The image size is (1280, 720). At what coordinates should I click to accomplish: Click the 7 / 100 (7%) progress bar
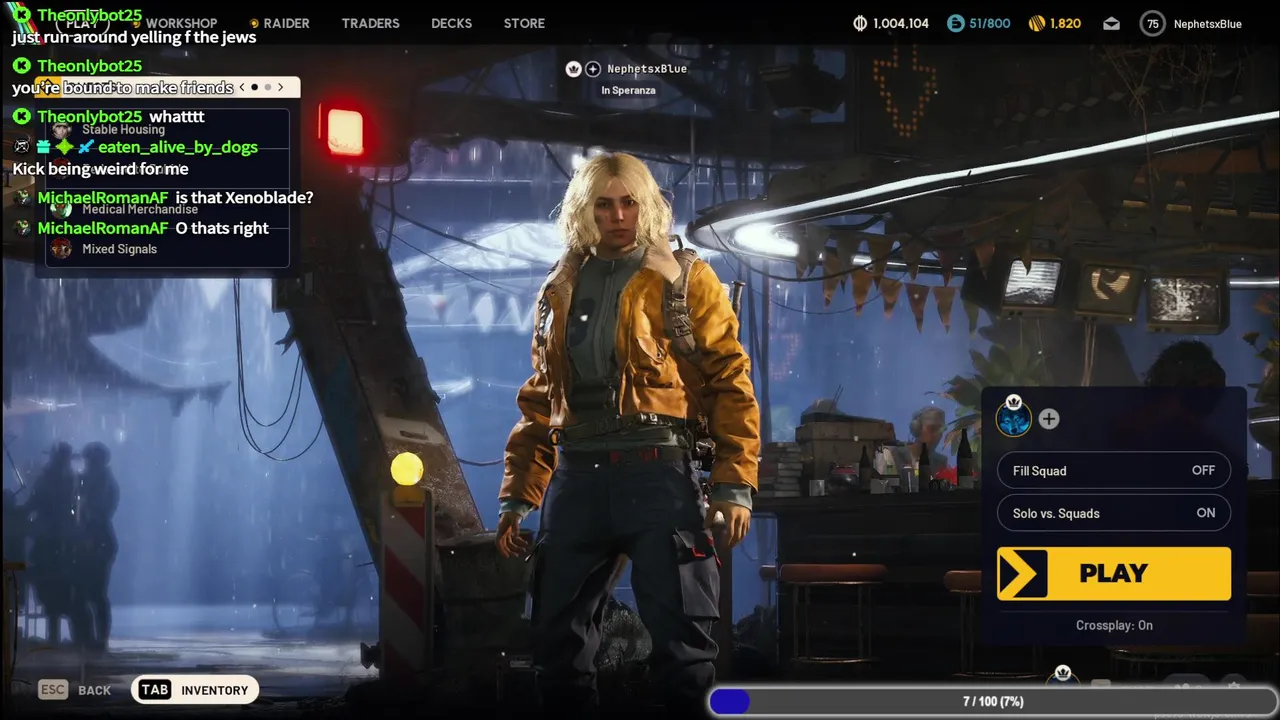tap(994, 702)
